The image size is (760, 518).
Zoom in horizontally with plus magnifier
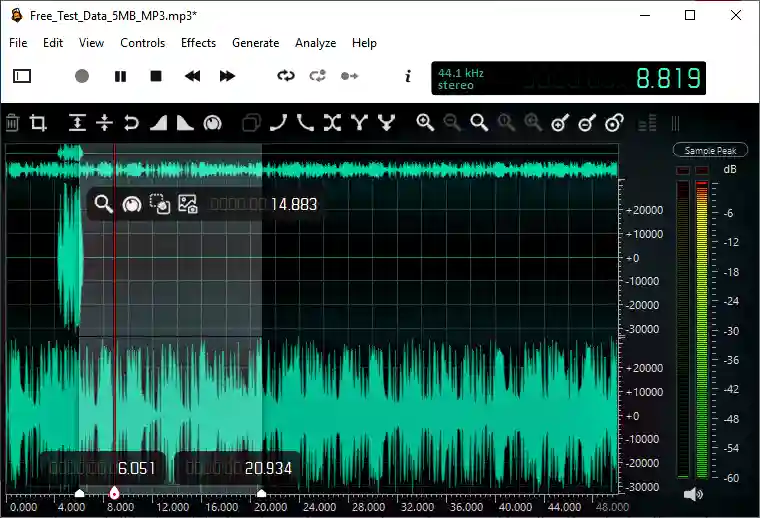[425, 123]
